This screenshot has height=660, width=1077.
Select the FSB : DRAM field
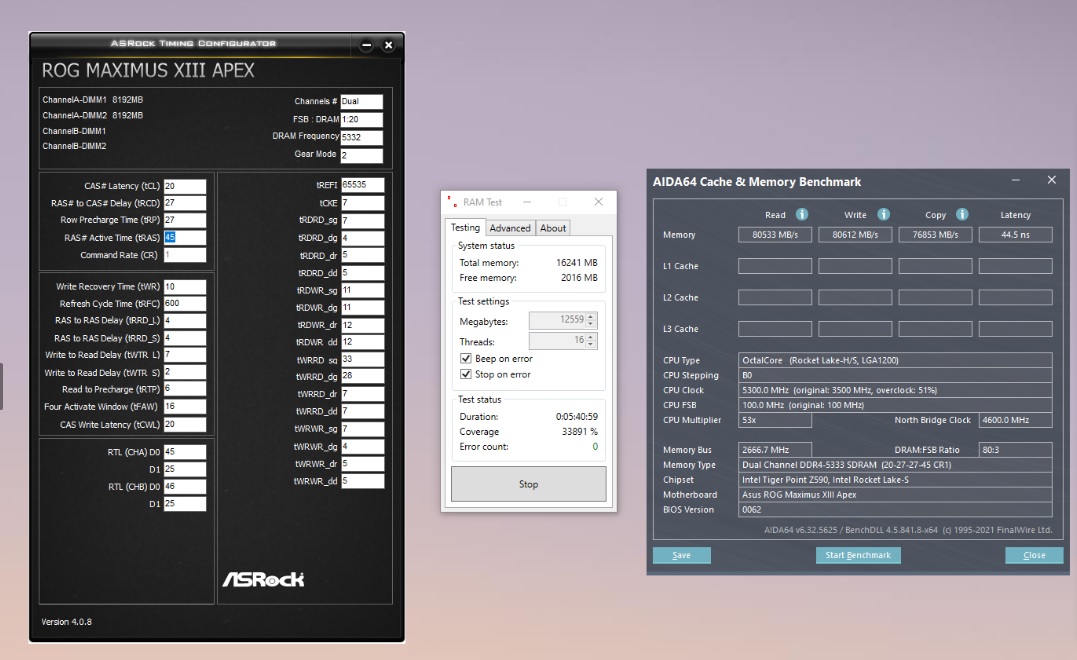[x=361, y=120]
